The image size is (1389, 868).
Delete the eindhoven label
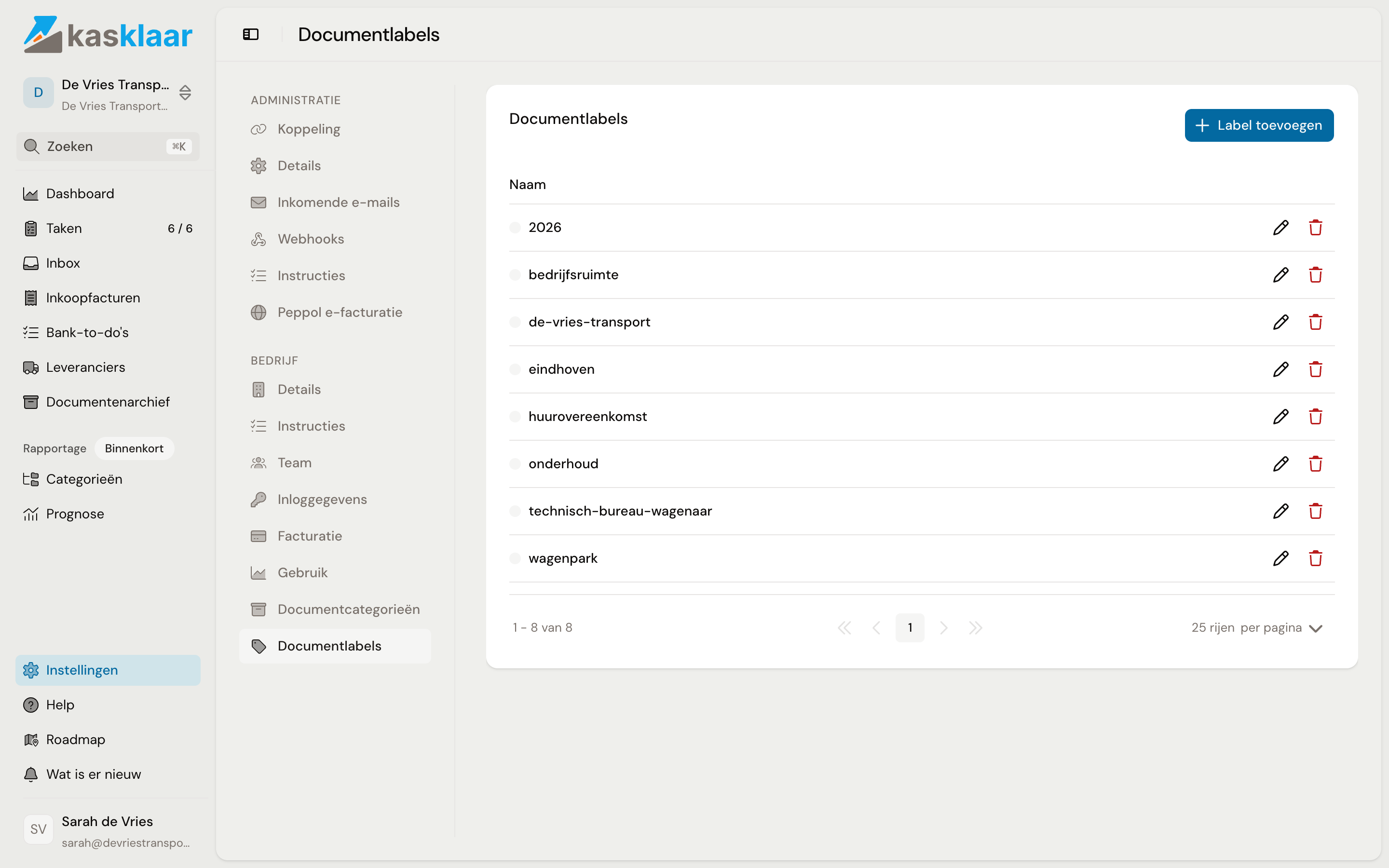(x=1316, y=369)
